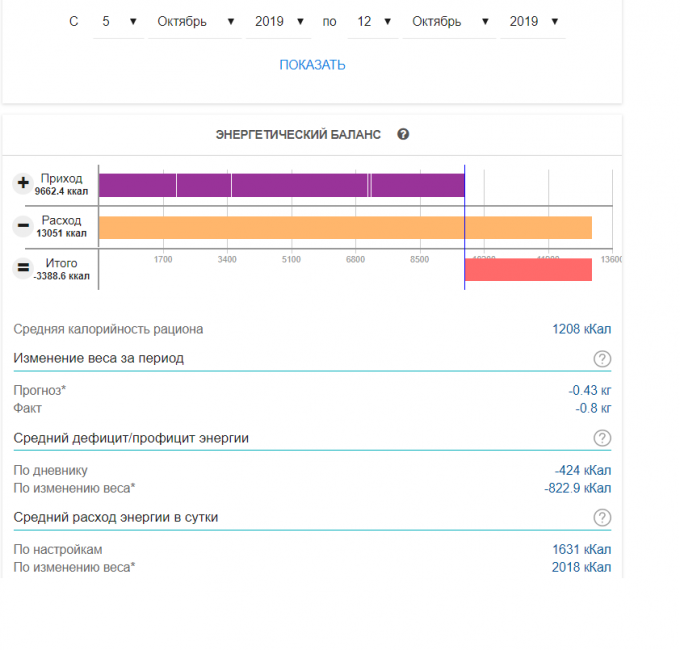Open the end day dropdown showing 12
This screenshot has width=680, height=650.
coord(372,21)
